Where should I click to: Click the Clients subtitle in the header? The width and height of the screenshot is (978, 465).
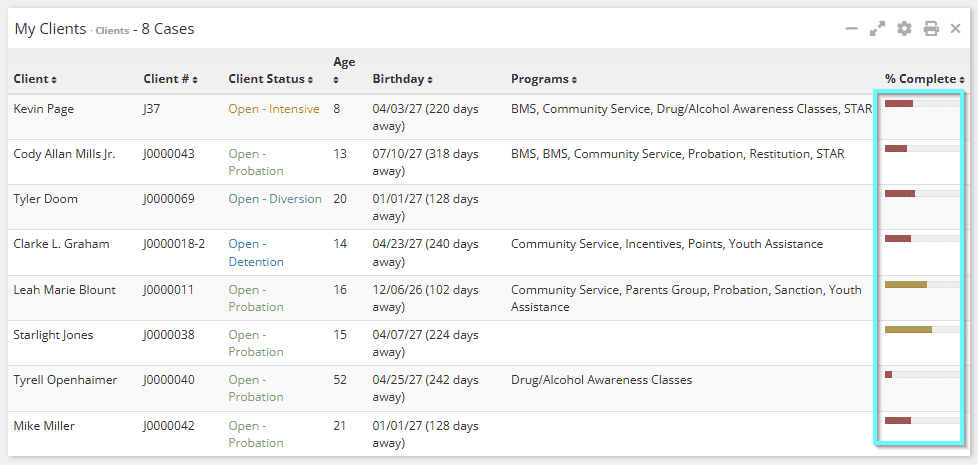[112, 31]
